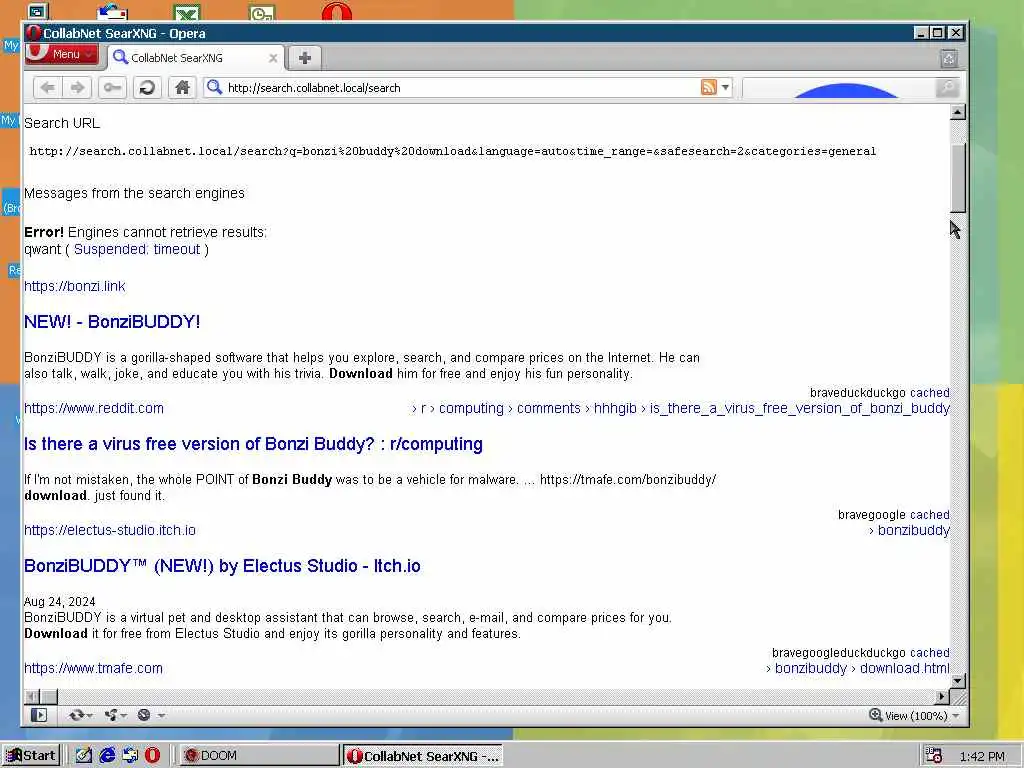Go to the Home page button
1024x768 pixels.
182,88
